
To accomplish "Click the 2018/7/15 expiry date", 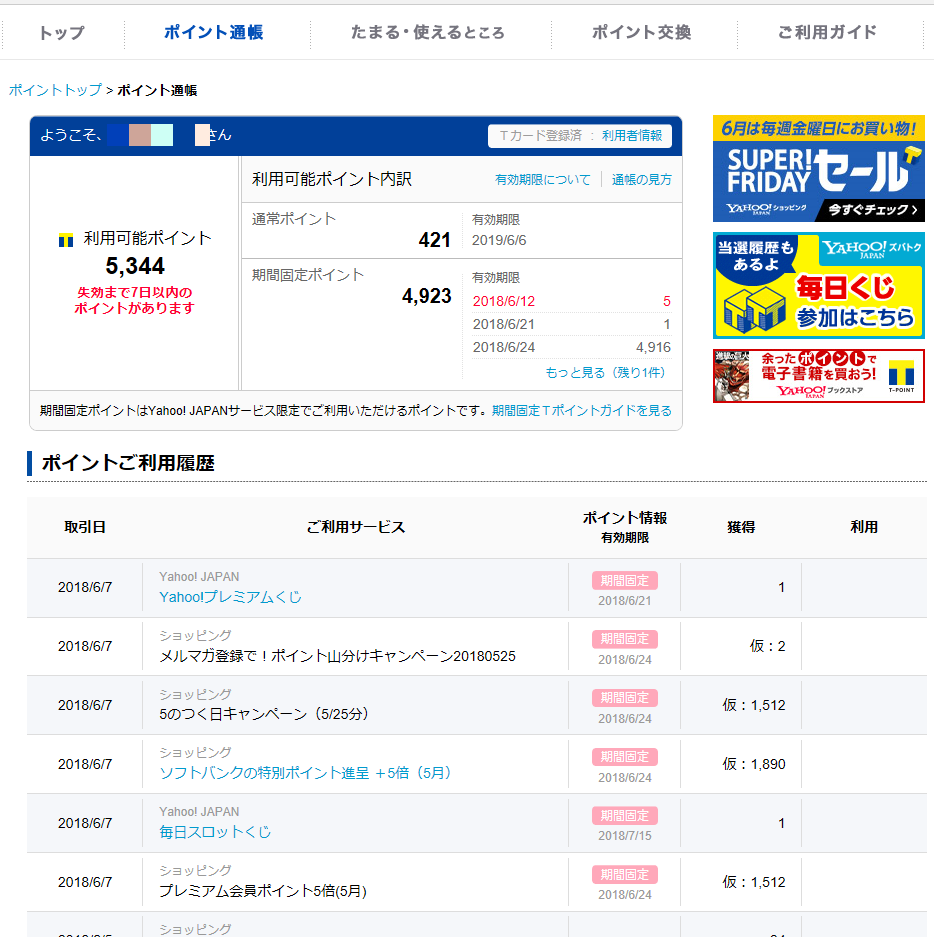I will pos(624,836).
